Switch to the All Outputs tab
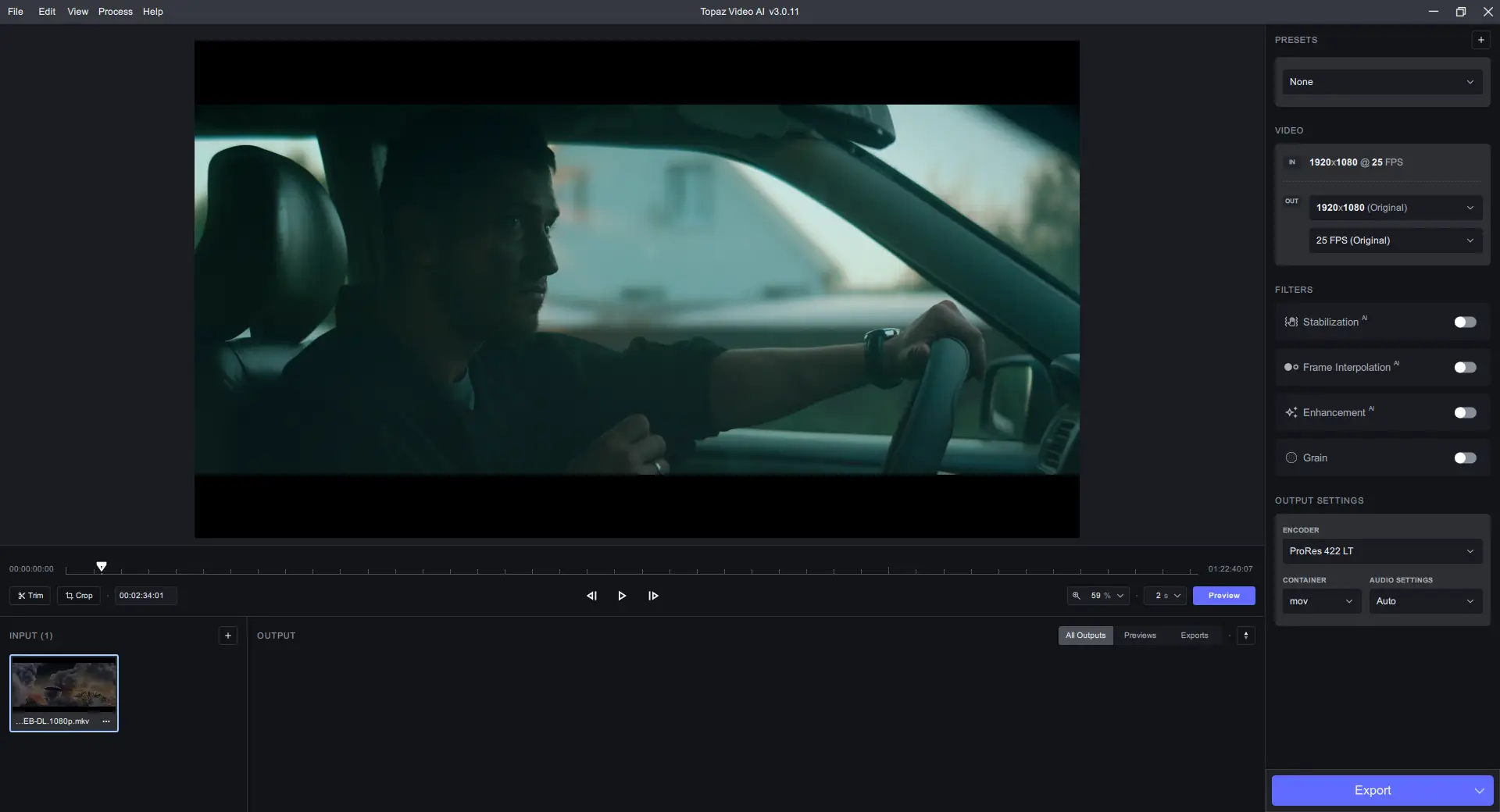The image size is (1500, 812). tap(1085, 636)
